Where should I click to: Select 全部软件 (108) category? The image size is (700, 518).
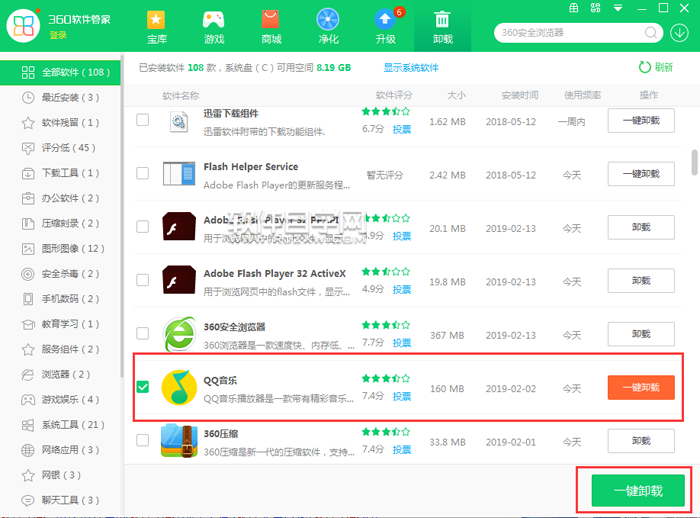point(60,72)
